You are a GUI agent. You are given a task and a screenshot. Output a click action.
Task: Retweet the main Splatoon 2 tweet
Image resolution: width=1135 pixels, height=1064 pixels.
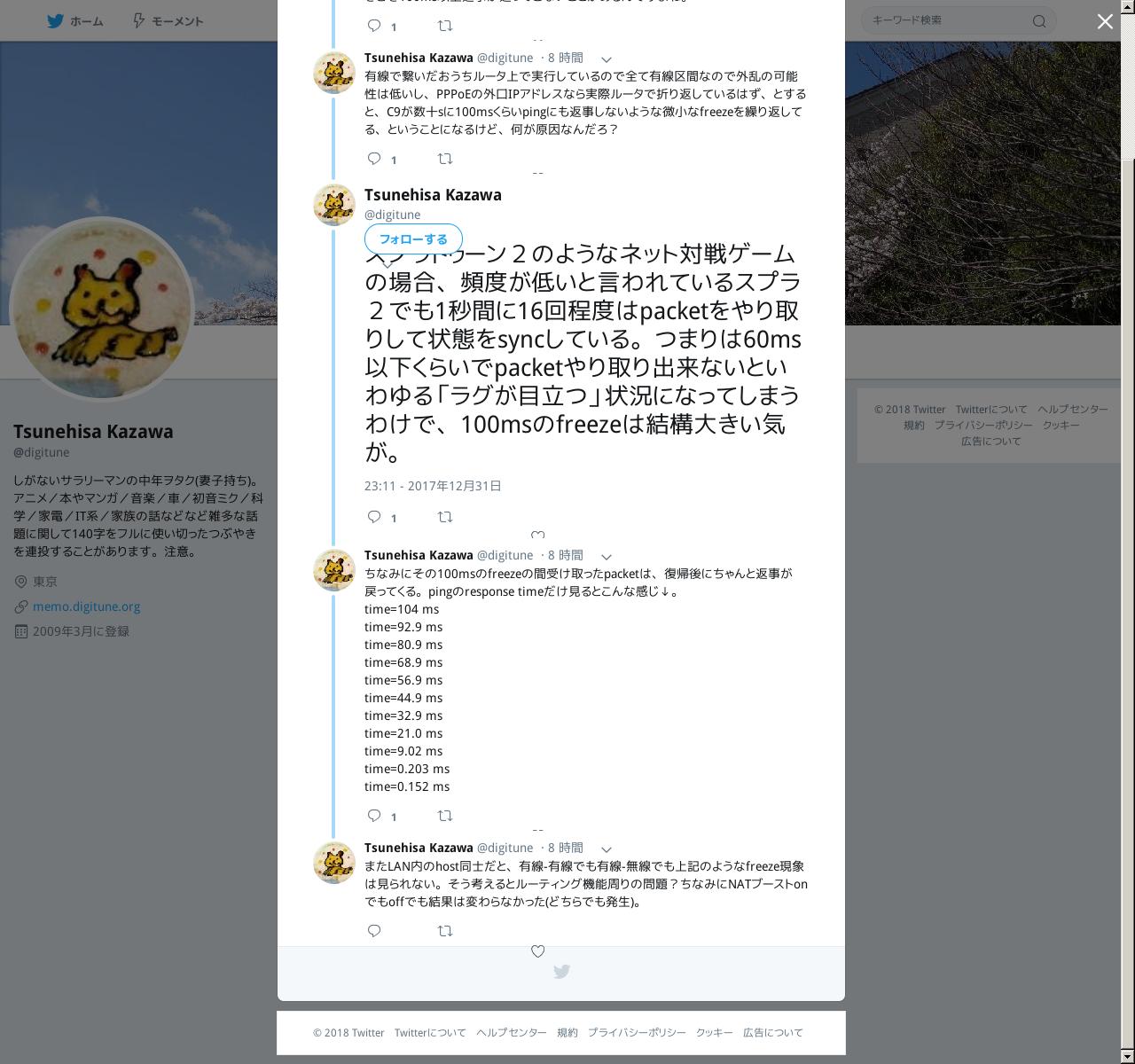(x=445, y=516)
